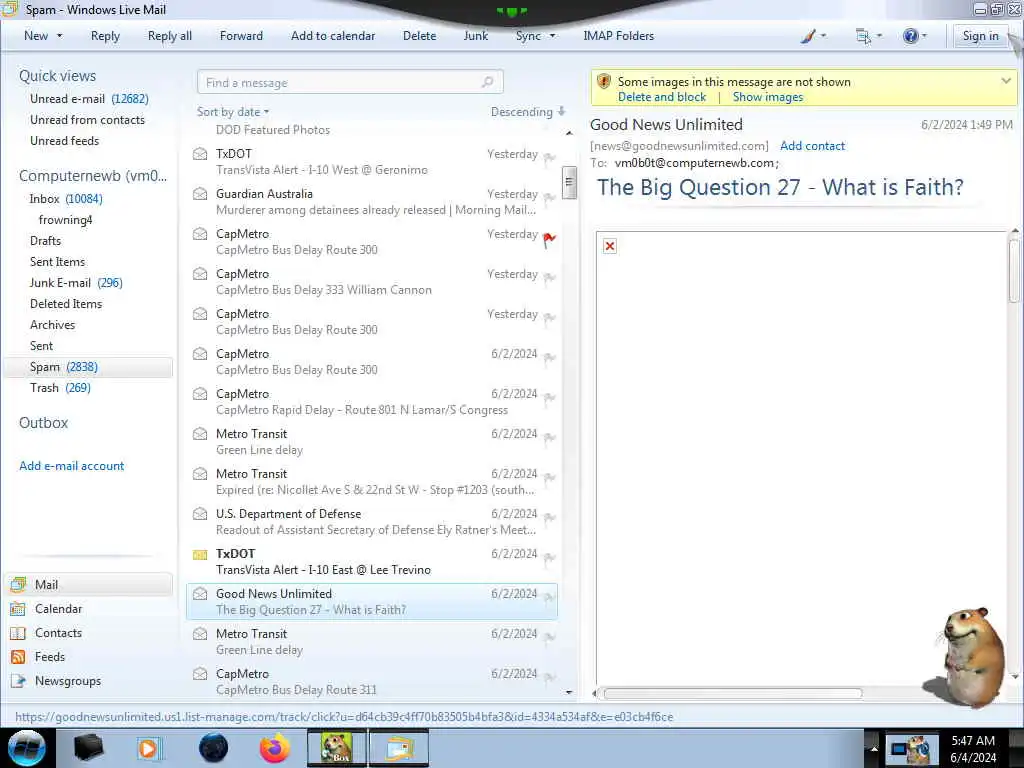Open the paintbrush colorizer dropdown arrow
Screen dimensions: 1024x768
824,36
